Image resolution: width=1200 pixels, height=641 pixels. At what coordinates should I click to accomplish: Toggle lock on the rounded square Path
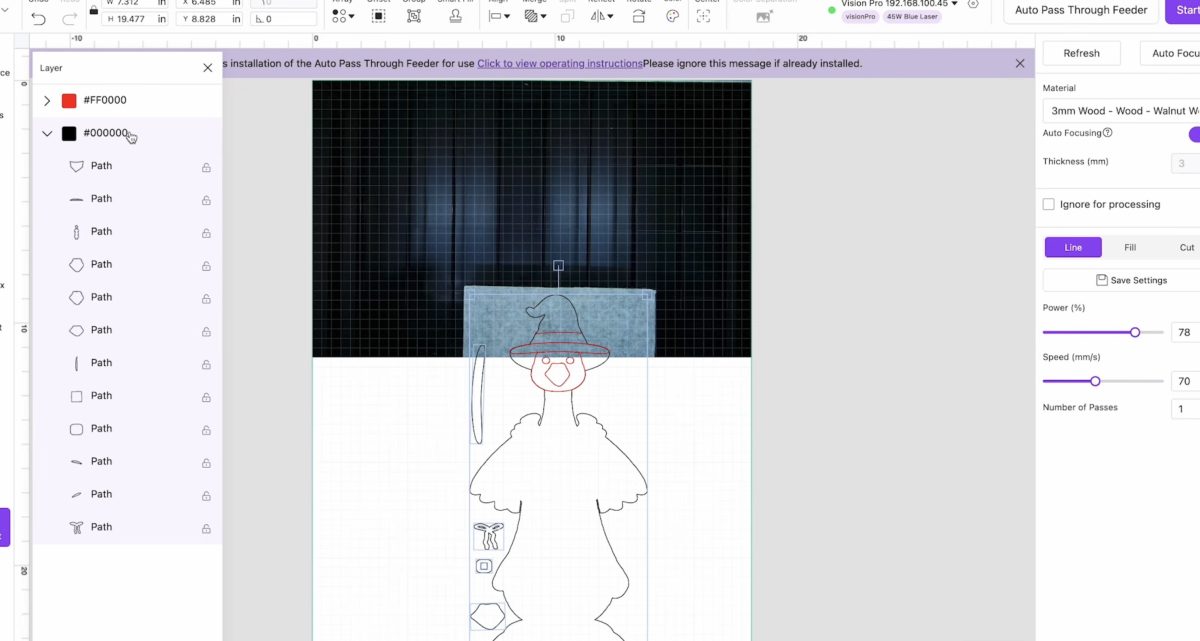[x=206, y=430]
